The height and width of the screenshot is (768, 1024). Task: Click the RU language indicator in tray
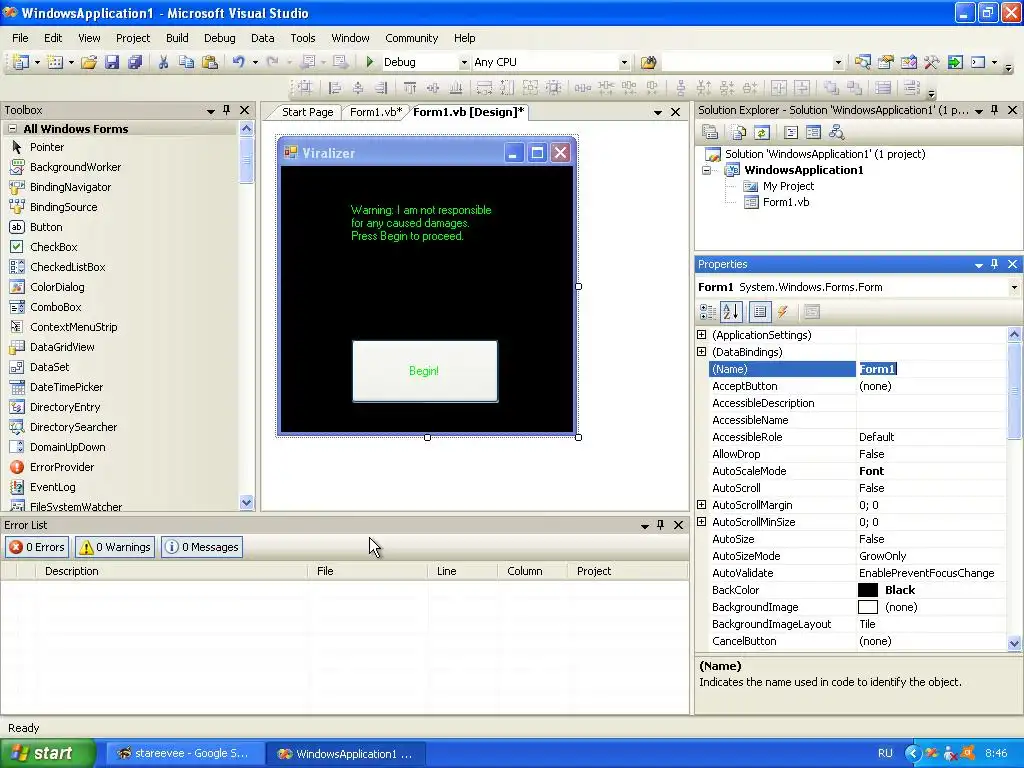click(885, 754)
